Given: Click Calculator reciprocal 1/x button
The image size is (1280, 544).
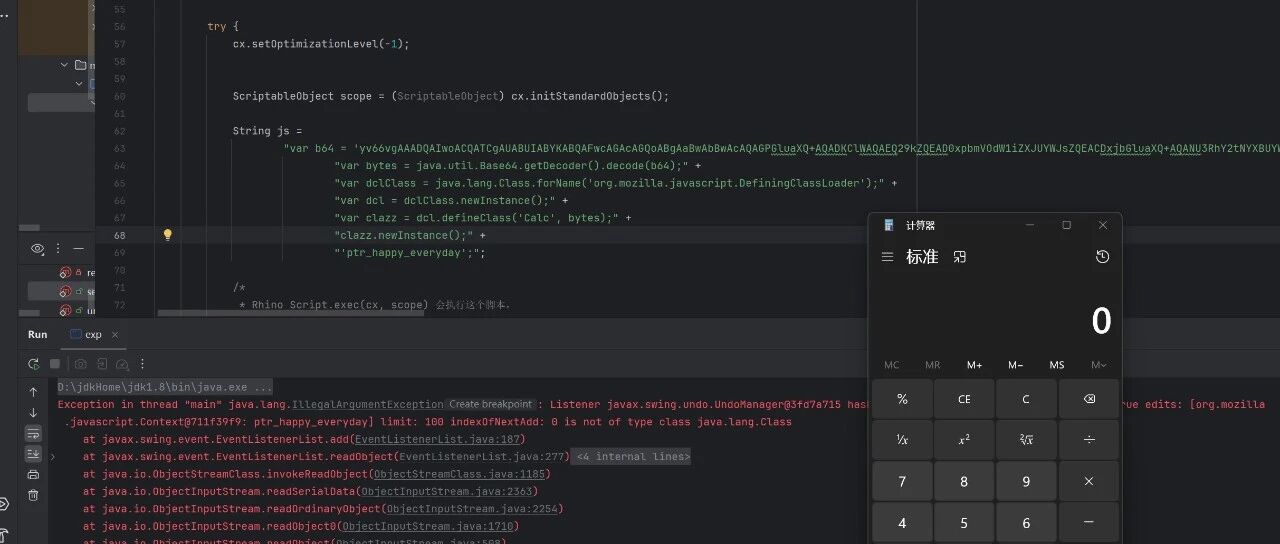Looking at the screenshot, I should 902,440.
